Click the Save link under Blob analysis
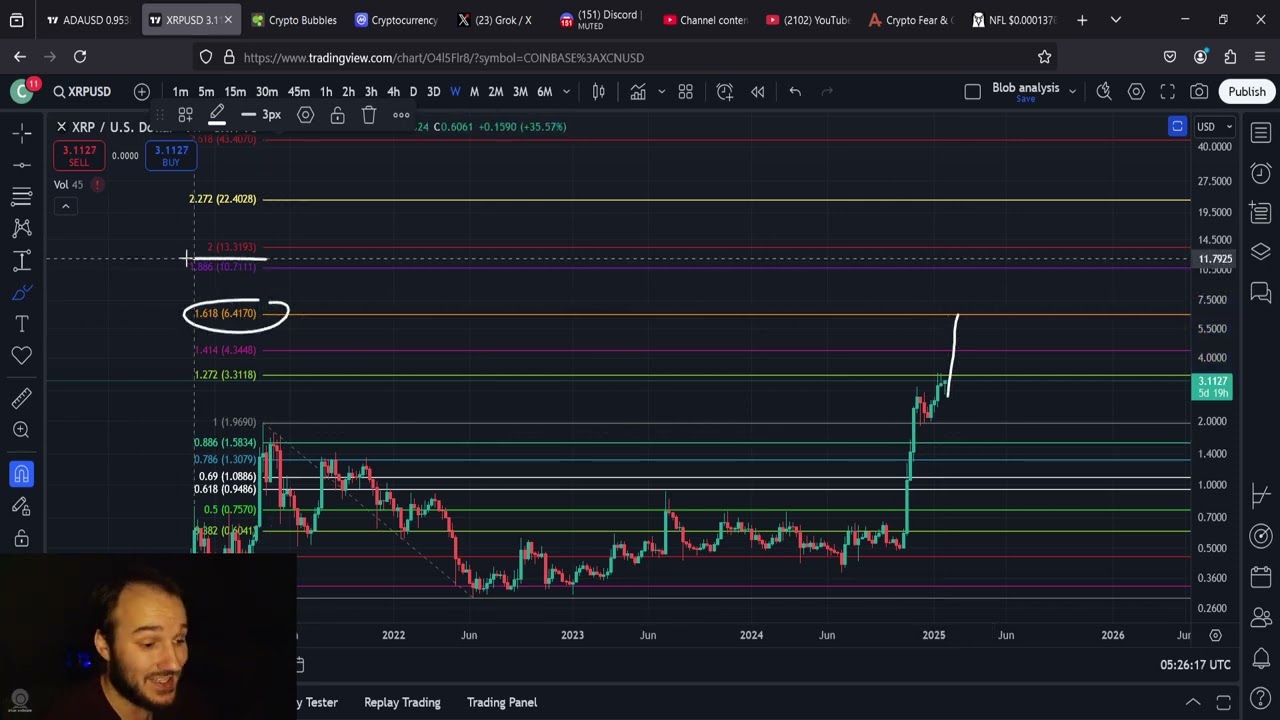 click(1025, 100)
